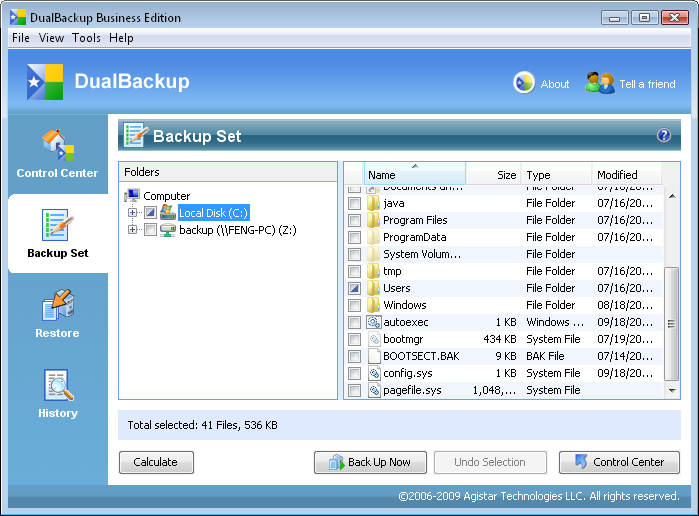The image size is (699, 516).
Task: Click the Users folder icon
Action: (373, 288)
